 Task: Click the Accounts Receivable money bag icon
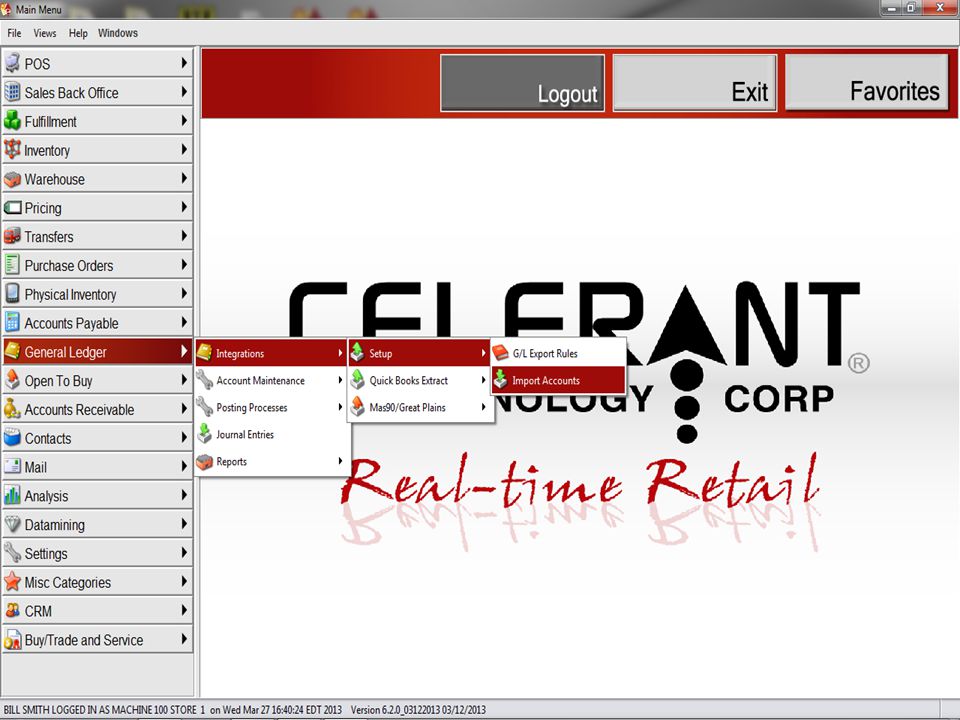(12, 409)
